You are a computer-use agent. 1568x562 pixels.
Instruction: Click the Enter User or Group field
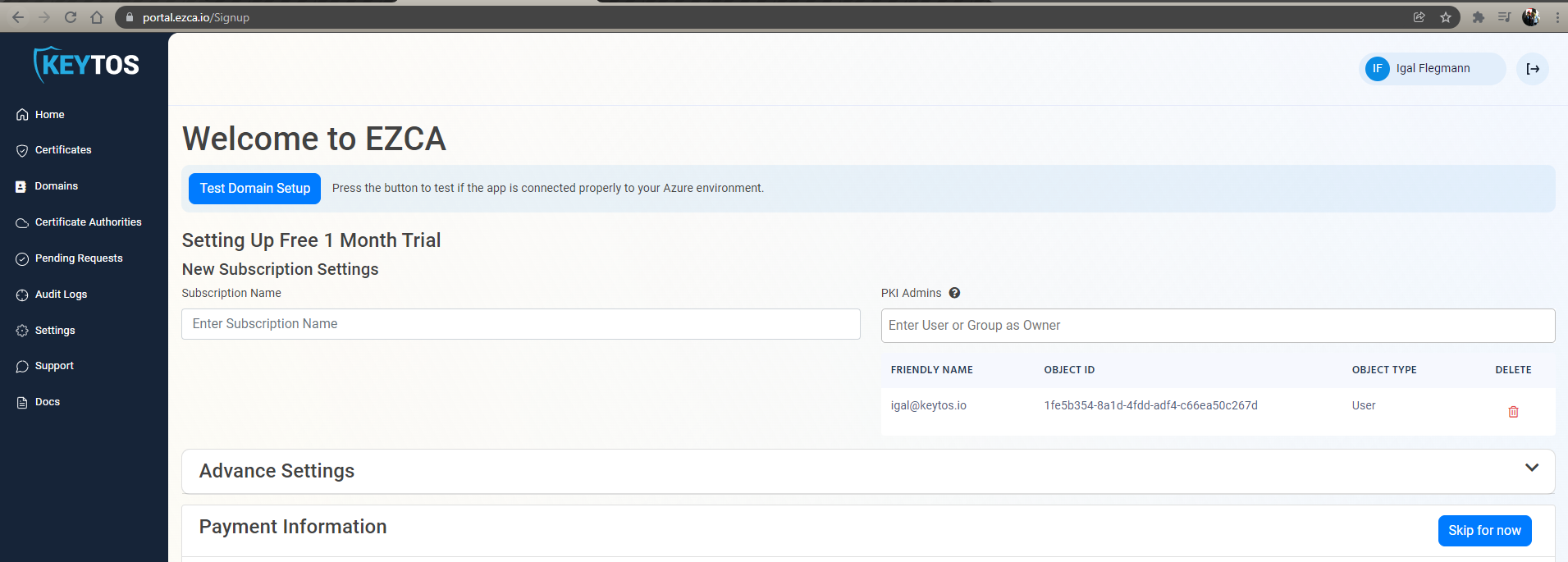tap(1217, 326)
